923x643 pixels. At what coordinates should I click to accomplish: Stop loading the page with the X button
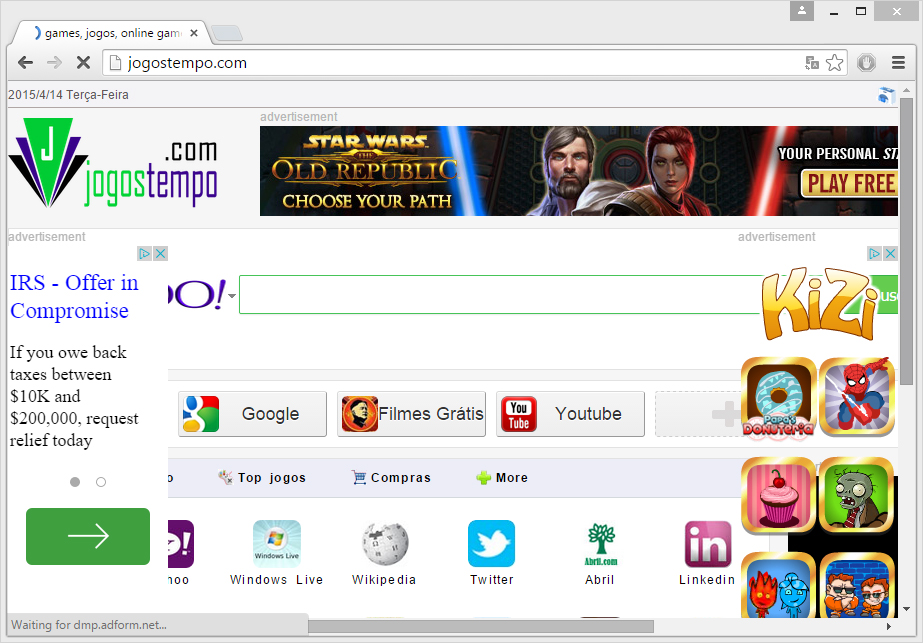[83, 62]
